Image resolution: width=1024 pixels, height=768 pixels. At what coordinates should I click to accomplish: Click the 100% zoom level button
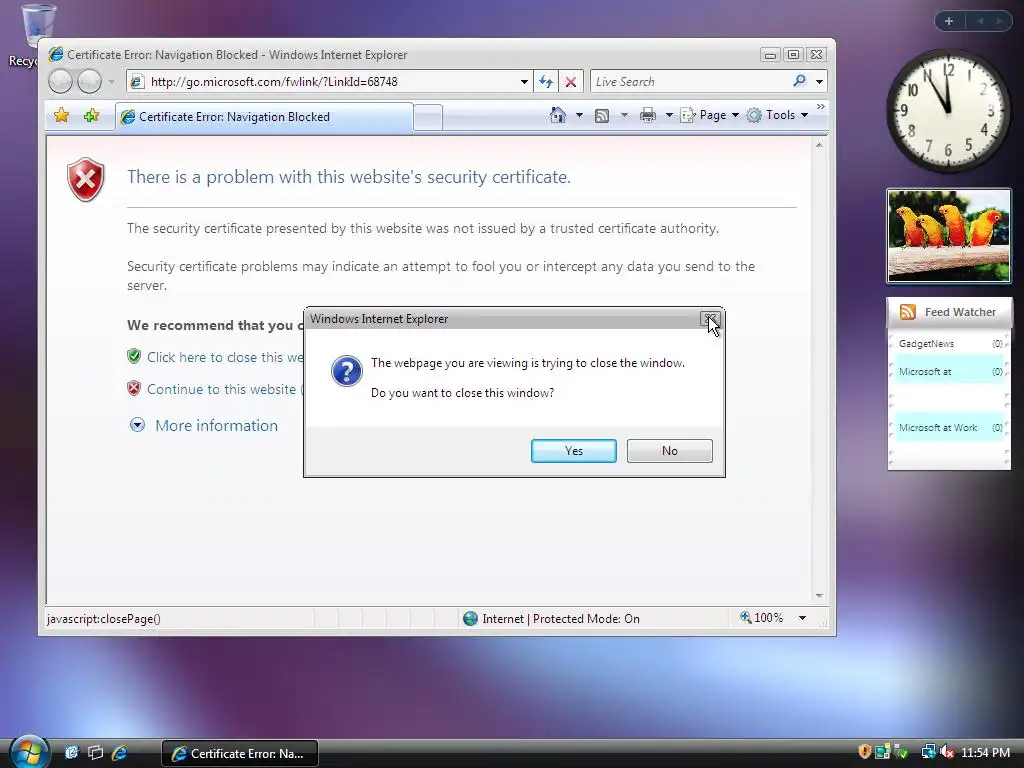(761, 618)
